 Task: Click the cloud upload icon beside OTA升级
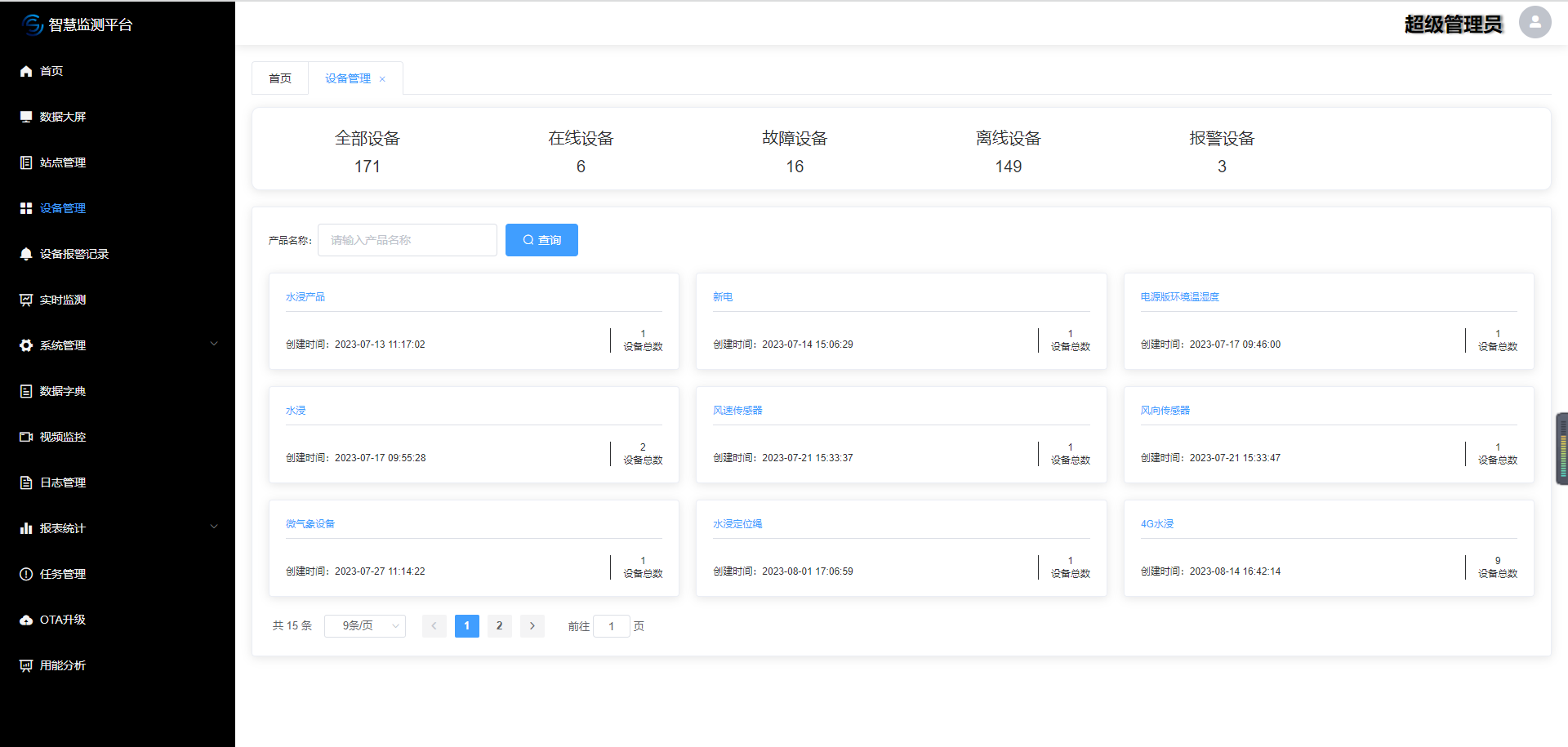(x=26, y=620)
